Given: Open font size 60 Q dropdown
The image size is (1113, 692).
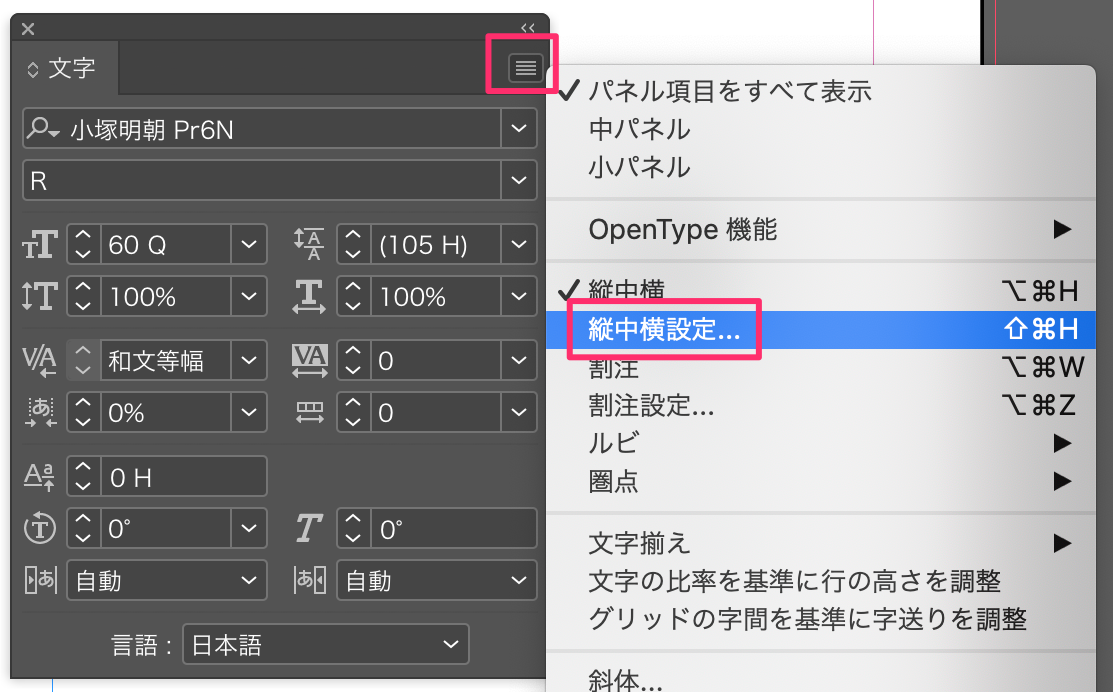Looking at the screenshot, I should [248, 244].
